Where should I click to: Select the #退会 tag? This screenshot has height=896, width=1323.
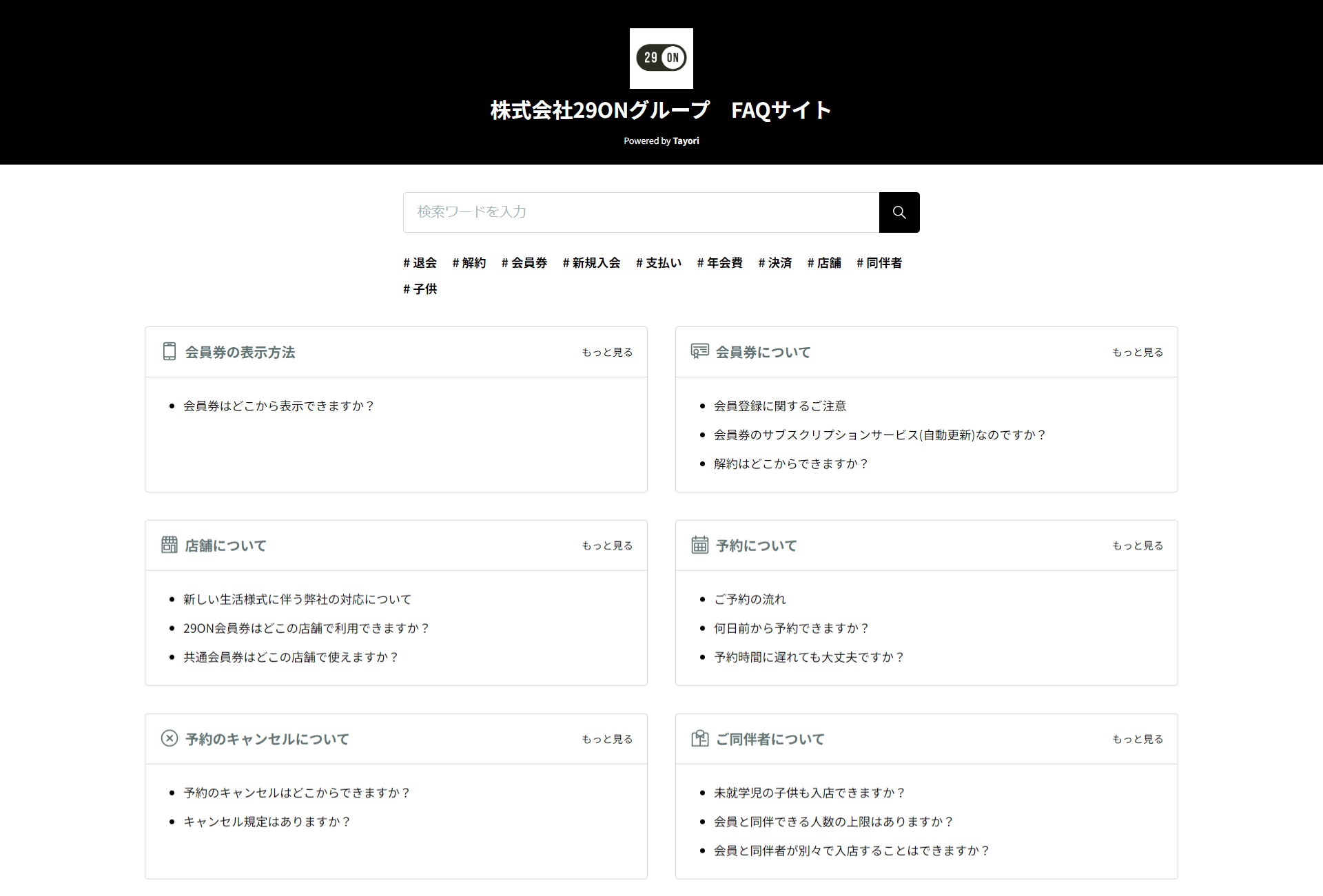(x=420, y=263)
